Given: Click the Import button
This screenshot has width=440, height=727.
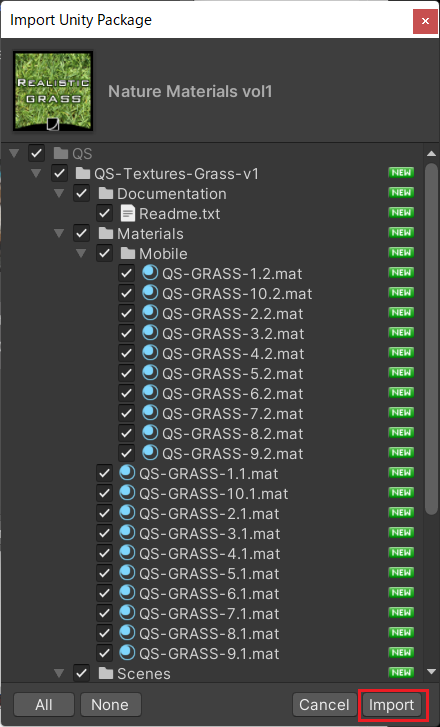Looking at the screenshot, I should pos(391,705).
